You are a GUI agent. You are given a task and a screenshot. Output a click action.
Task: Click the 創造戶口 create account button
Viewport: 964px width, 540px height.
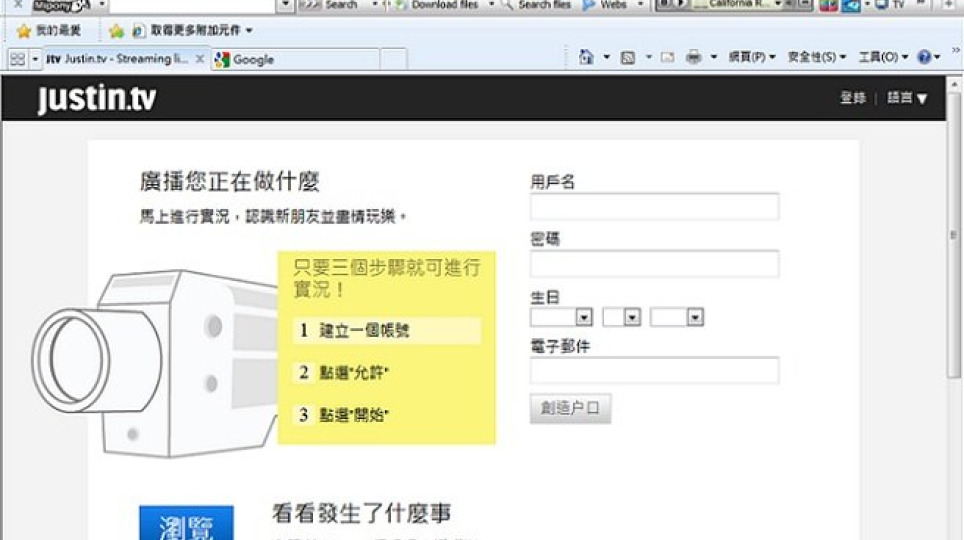pyautogui.click(x=570, y=409)
